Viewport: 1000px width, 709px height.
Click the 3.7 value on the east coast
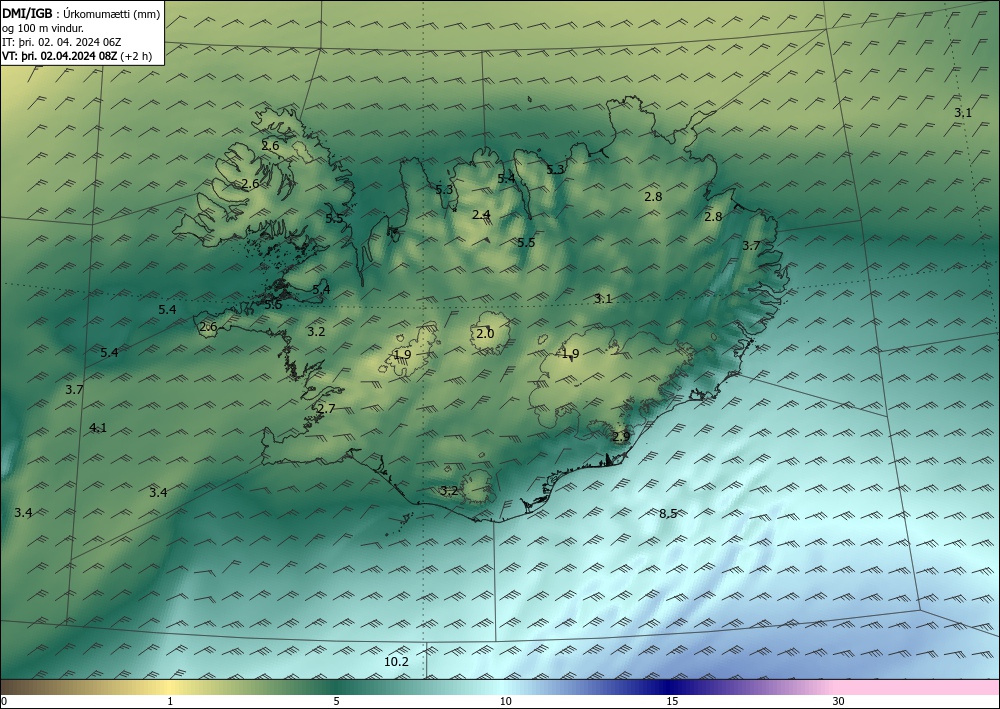point(751,245)
